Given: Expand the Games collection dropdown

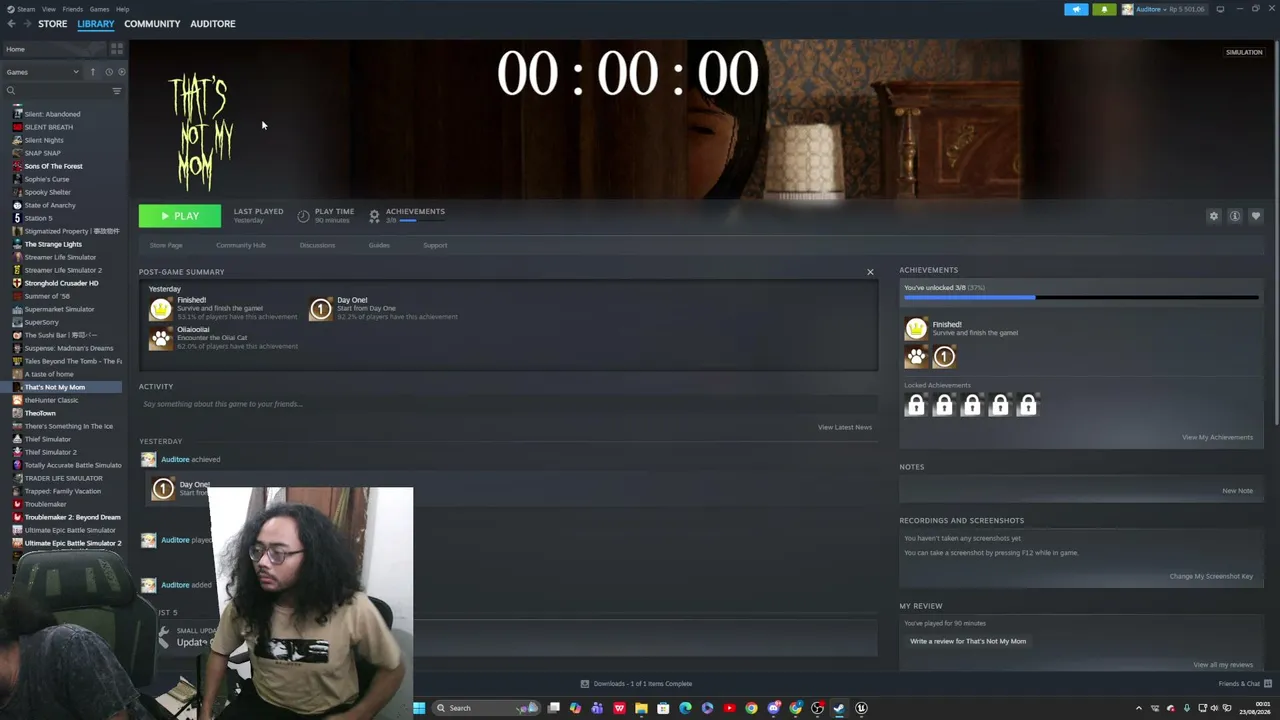Looking at the screenshot, I should [43, 72].
